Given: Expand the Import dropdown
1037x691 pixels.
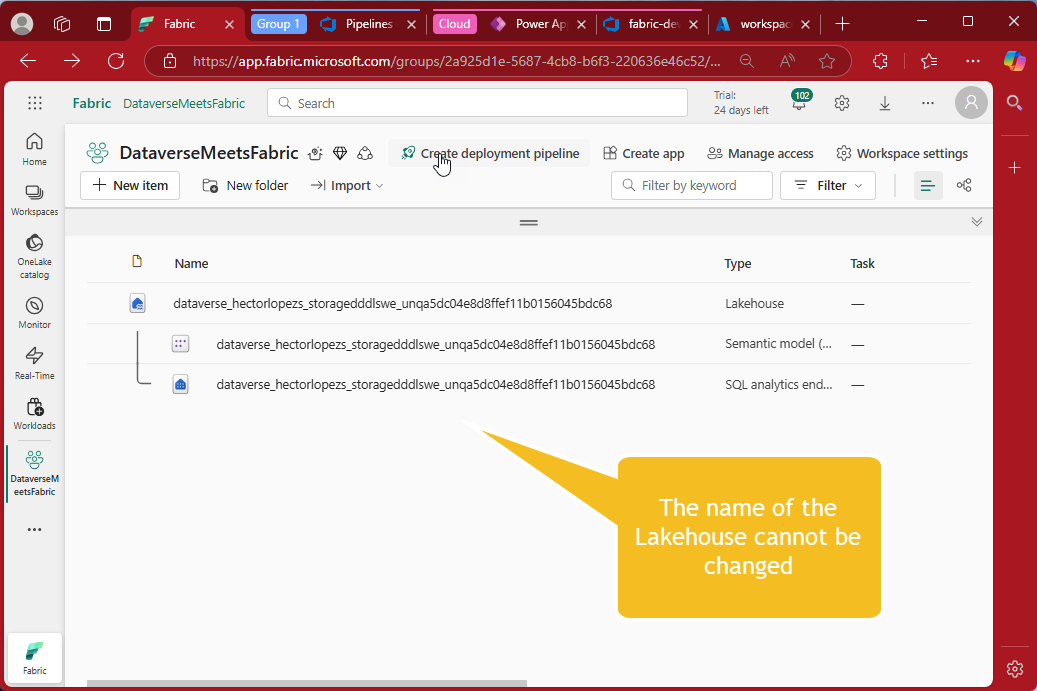Looking at the screenshot, I should pyautogui.click(x=346, y=185).
